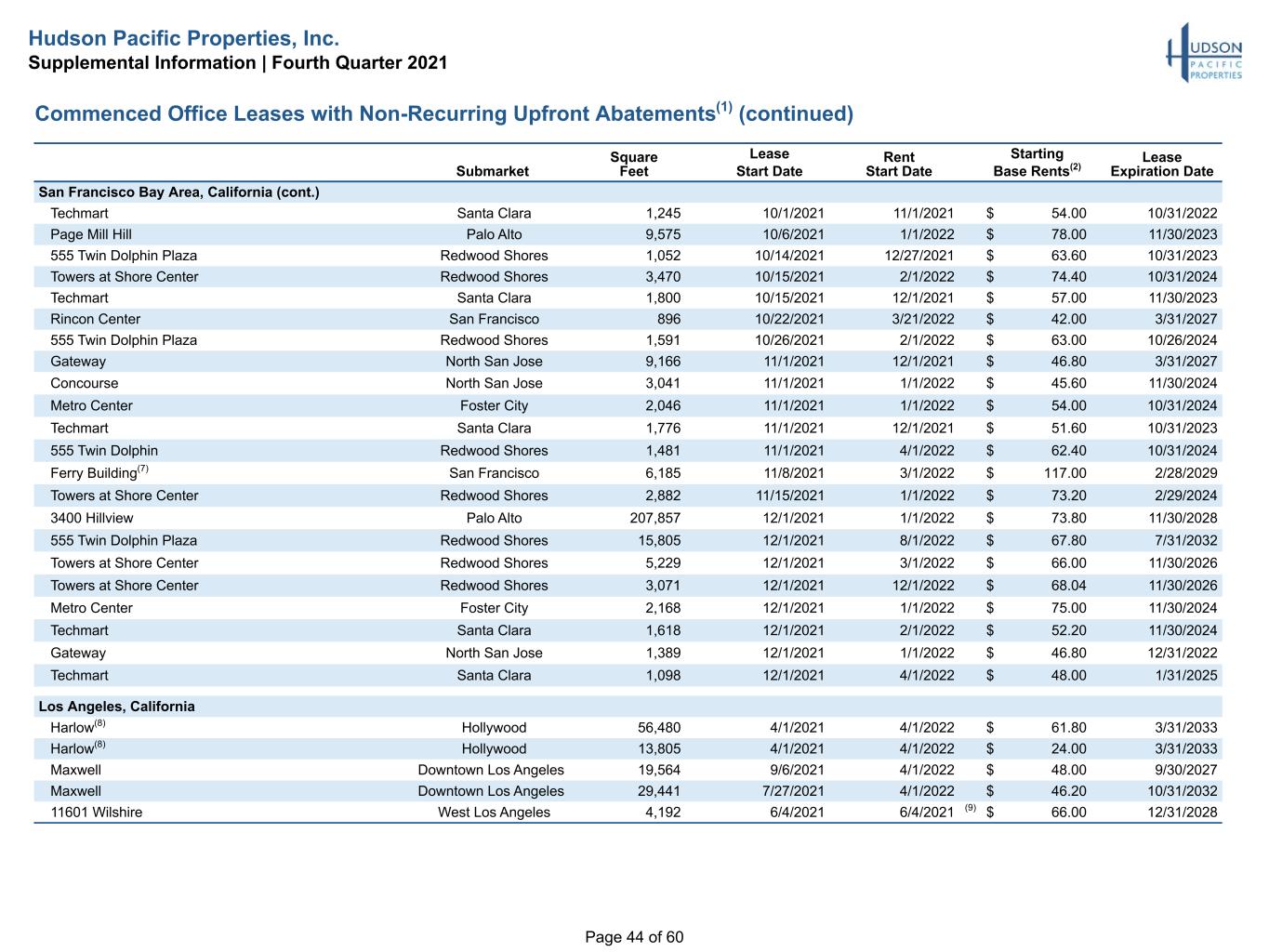Click the Downtown Los Angeles submarket for 19,564
1269x952 pixels.
(491, 770)
